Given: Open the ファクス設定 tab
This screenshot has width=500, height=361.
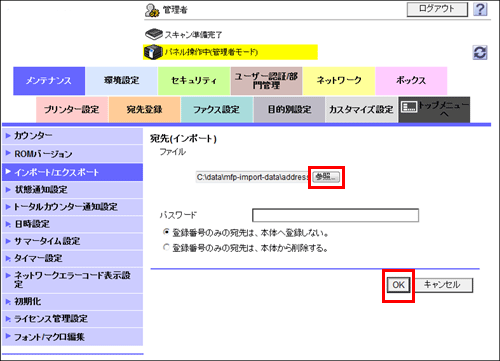Looking at the screenshot, I should point(217,109).
